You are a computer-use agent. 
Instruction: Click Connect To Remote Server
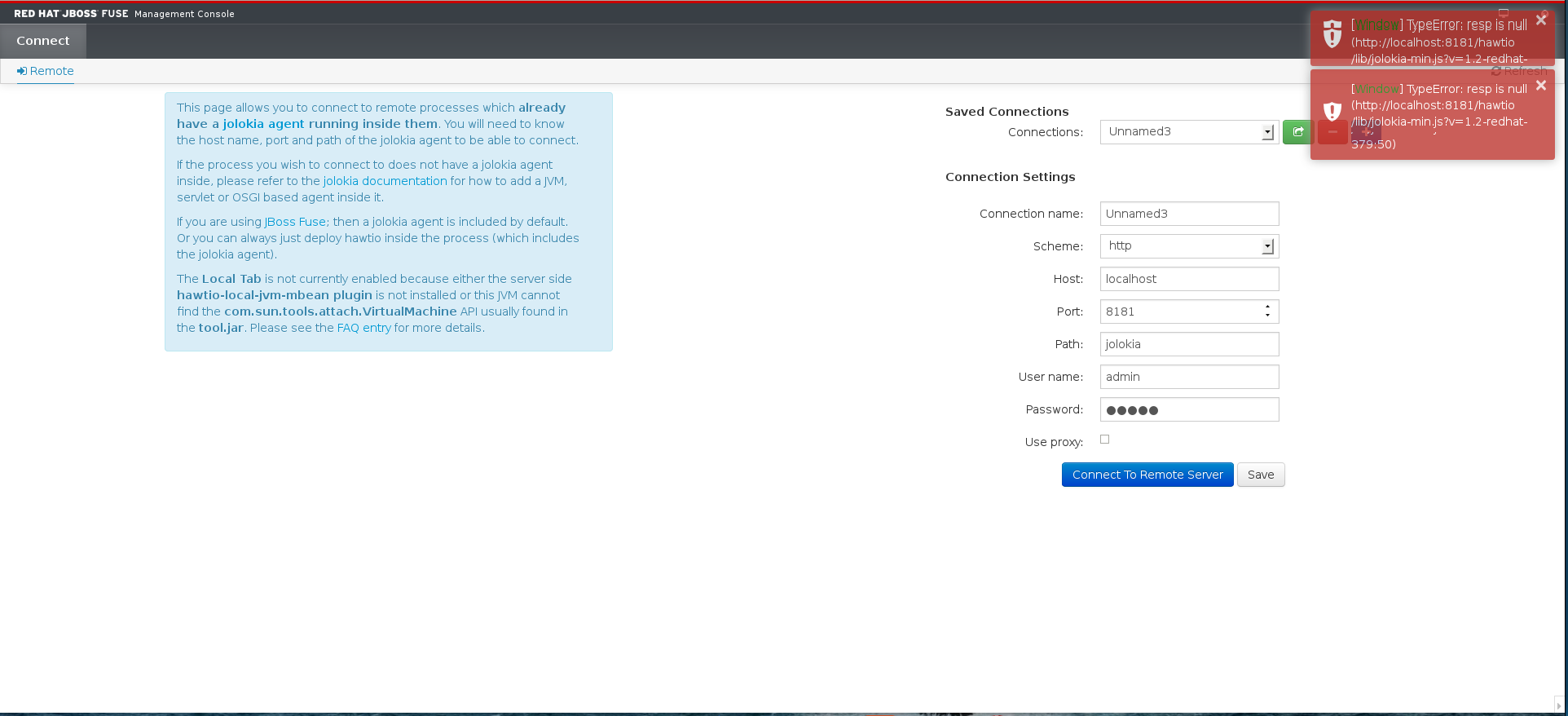pos(1147,475)
